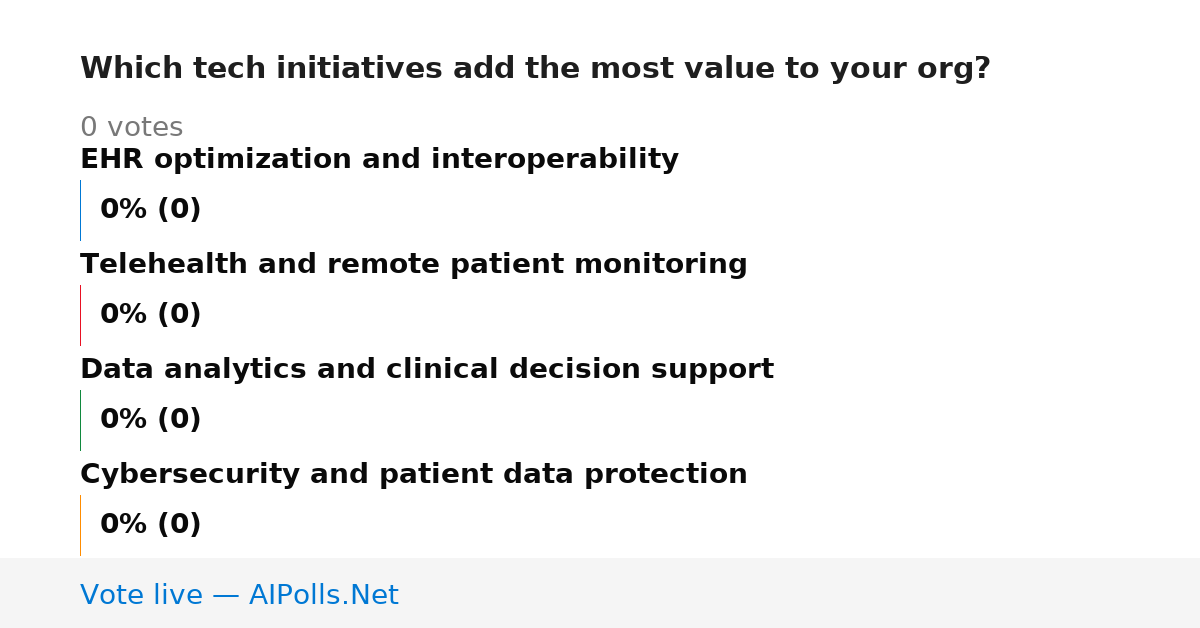This screenshot has width=1200, height=628.
Task: Select Data analytics and clinical decision support
Action: (427, 370)
